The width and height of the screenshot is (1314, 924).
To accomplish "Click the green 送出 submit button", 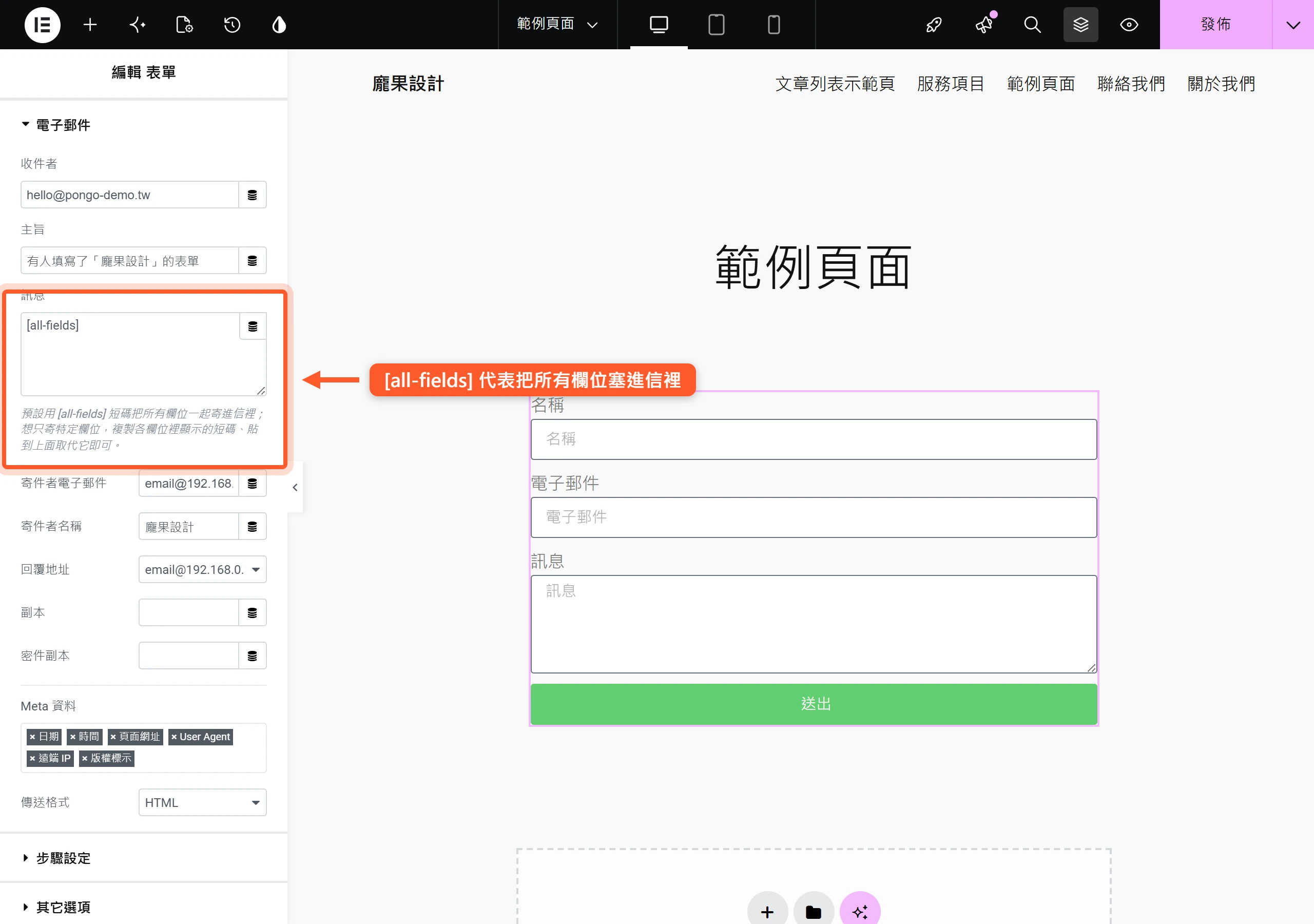I will click(814, 704).
